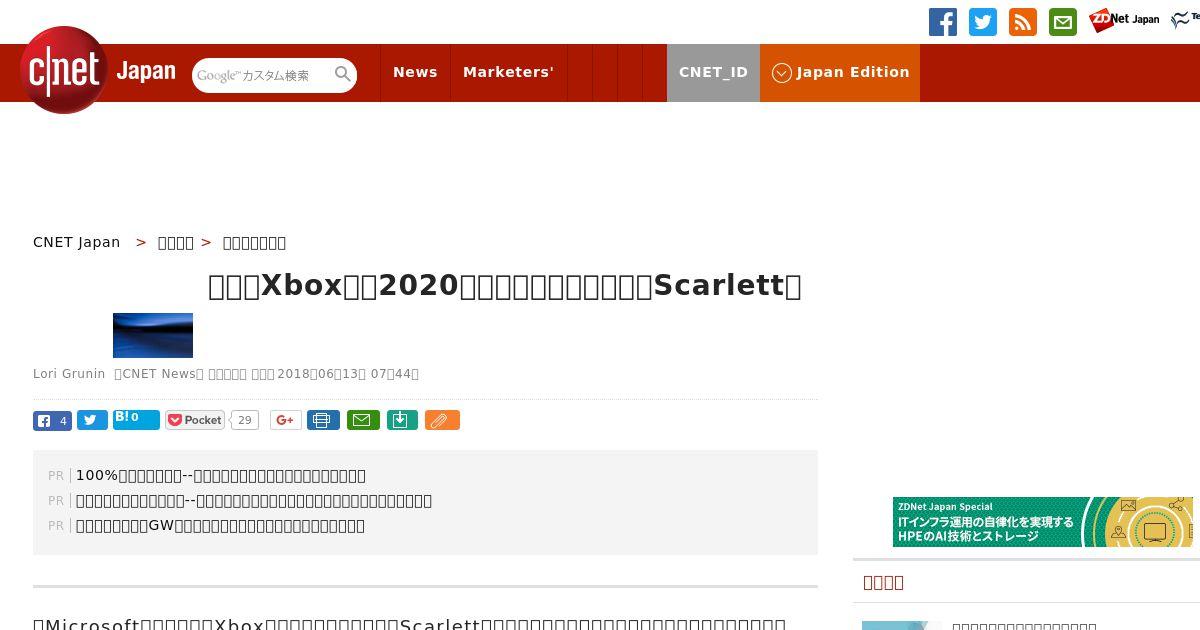
Task: Save article to Pocket
Action: point(195,420)
